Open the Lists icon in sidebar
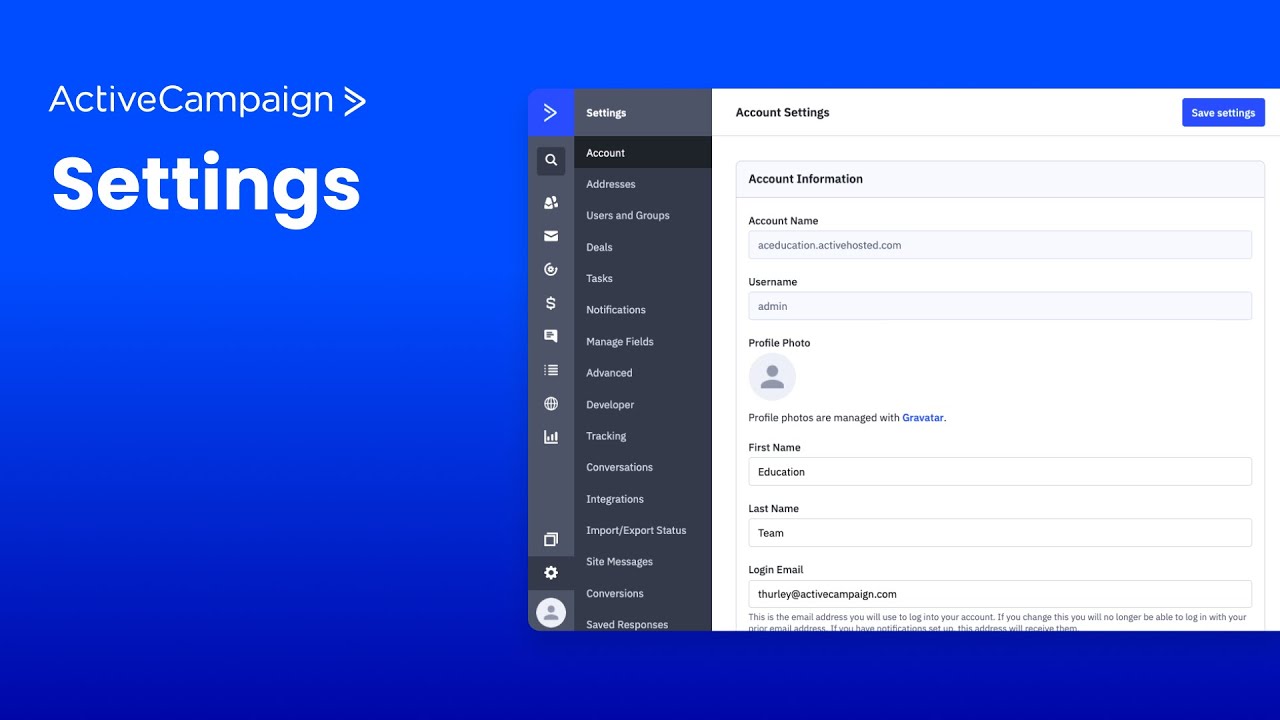 [x=551, y=370]
